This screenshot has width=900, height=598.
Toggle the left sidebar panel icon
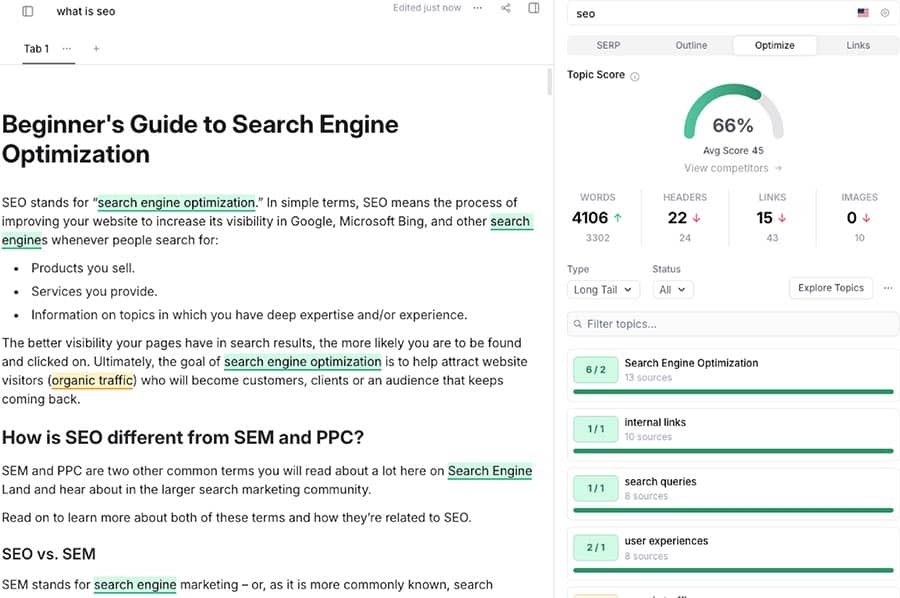tap(27, 11)
